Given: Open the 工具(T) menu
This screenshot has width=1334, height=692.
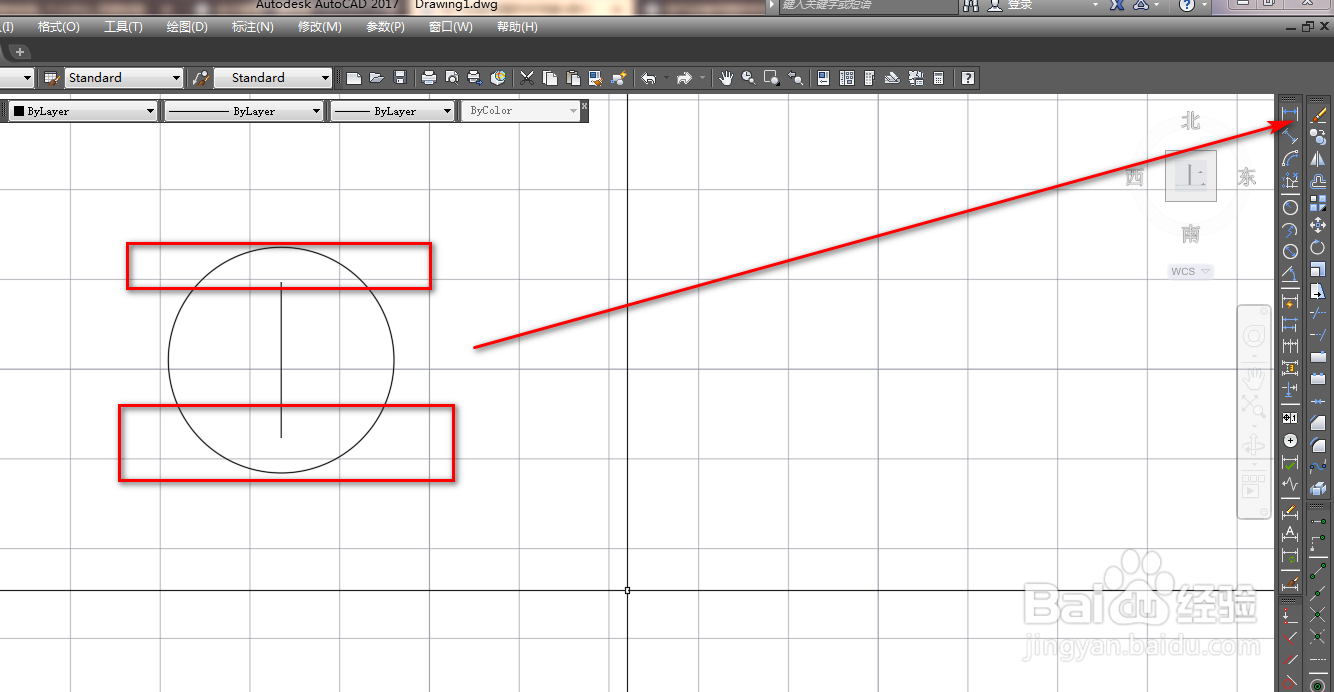Looking at the screenshot, I should 123,27.
